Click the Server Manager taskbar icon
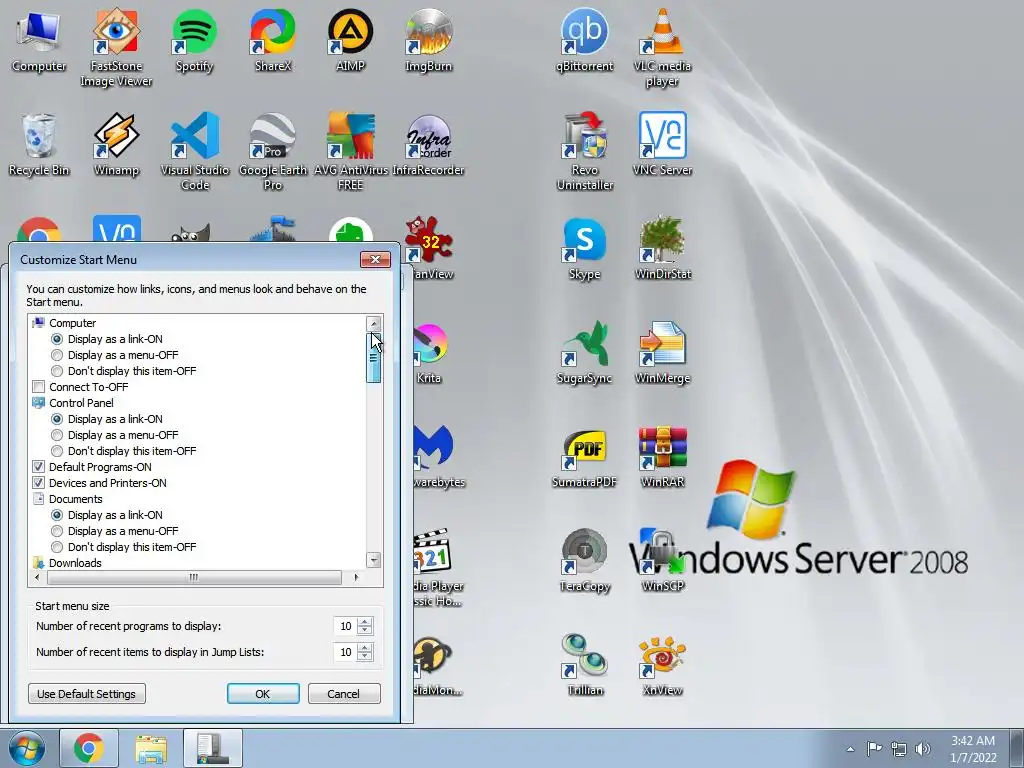 [213, 748]
